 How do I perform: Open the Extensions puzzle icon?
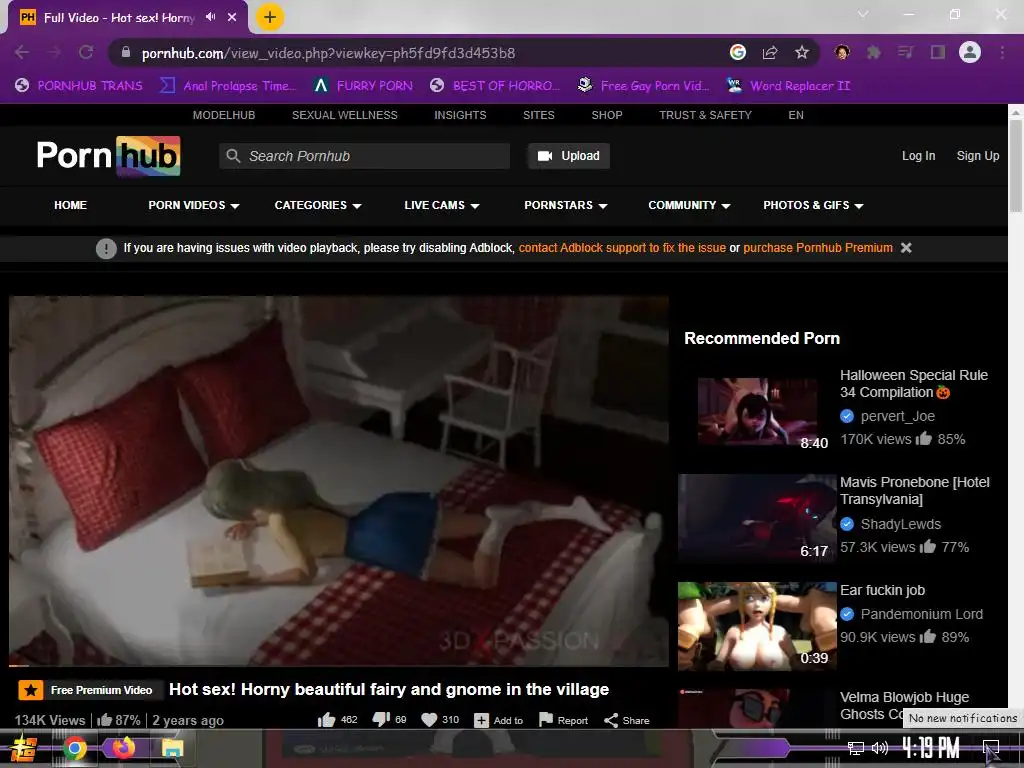click(x=874, y=52)
